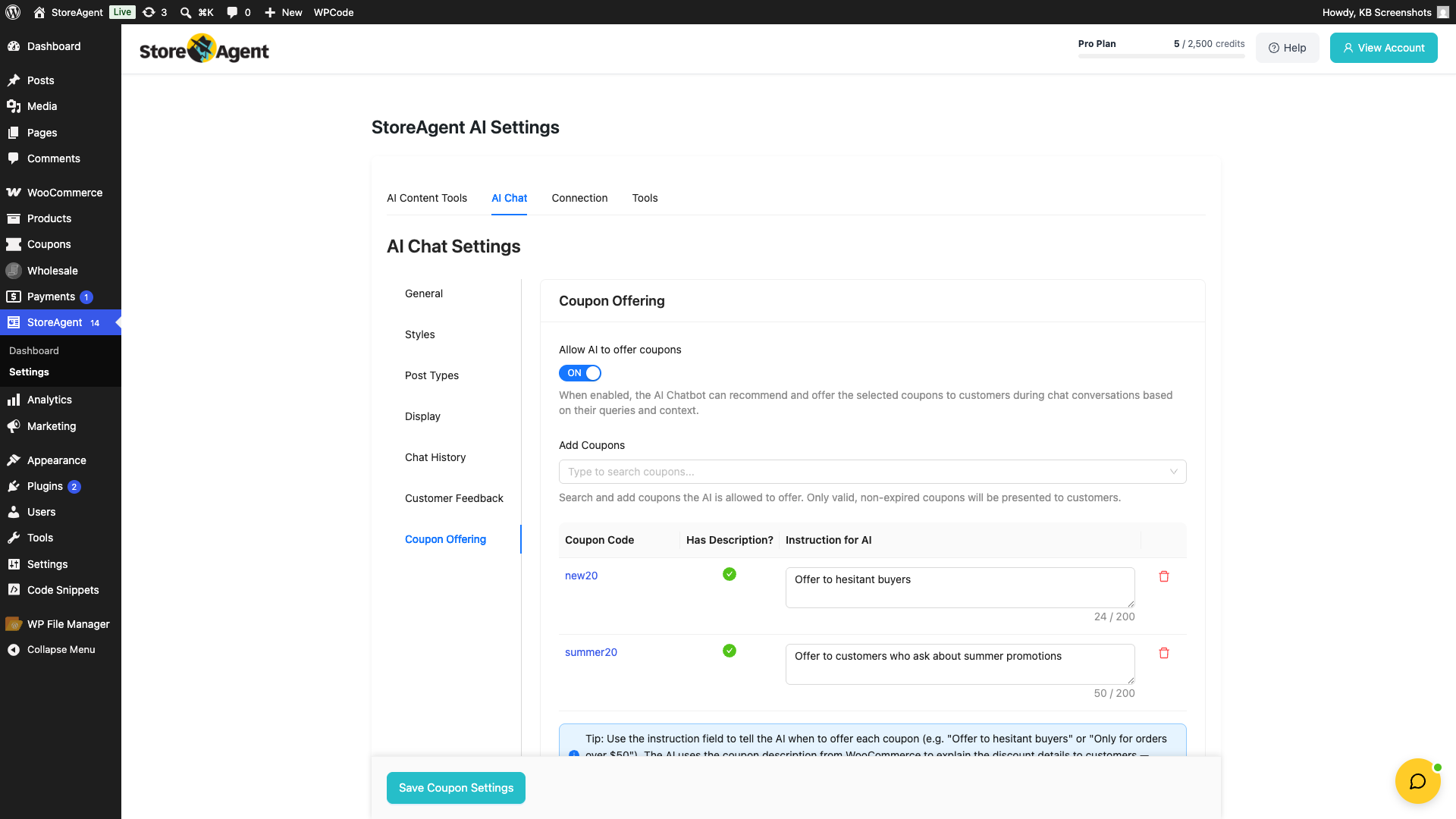1456x819 pixels.
Task: Open the floating chat widget icon
Action: 1417,781
